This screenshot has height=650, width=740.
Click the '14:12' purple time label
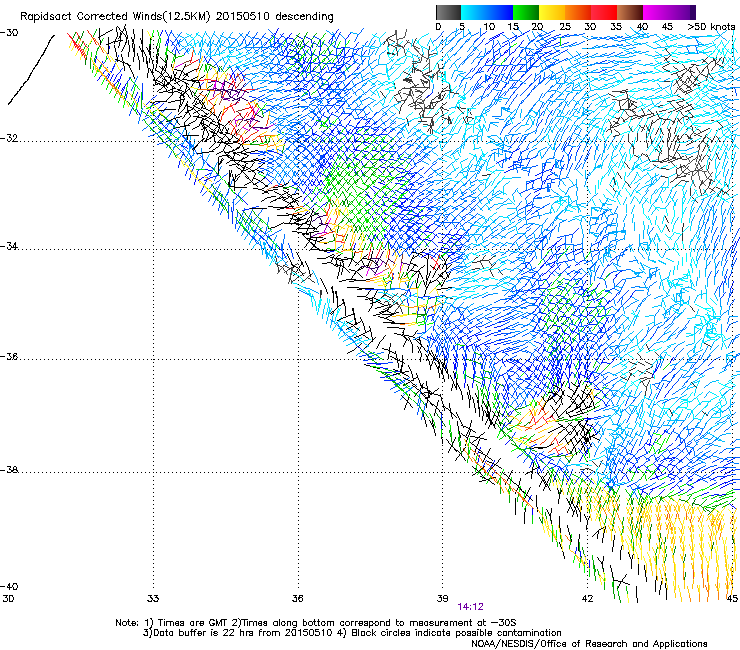pyautogui.click(x=471, y=607)
